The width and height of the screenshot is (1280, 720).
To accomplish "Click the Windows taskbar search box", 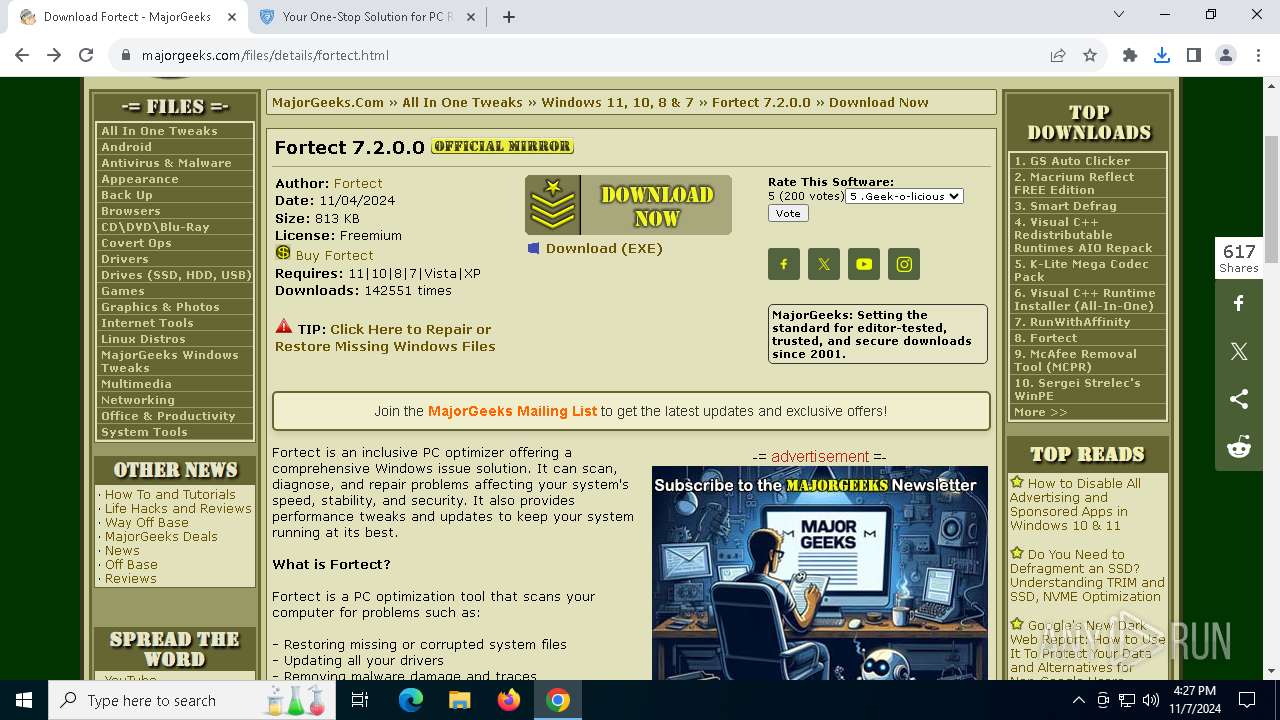I will [192, 700].
